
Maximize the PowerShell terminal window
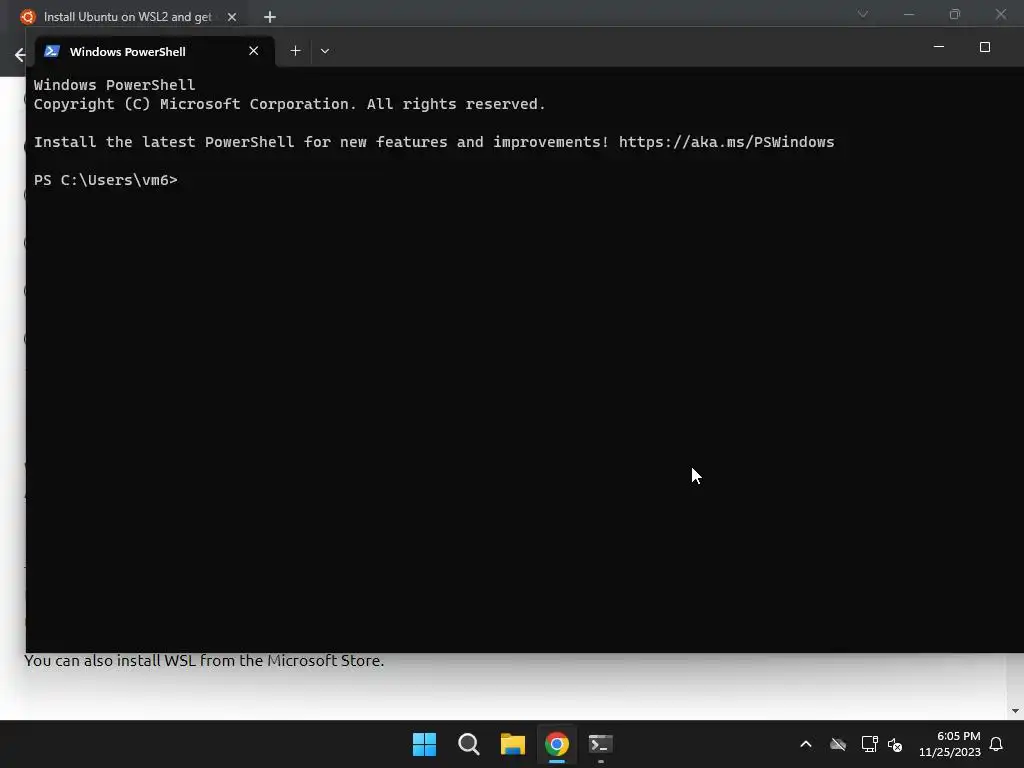point(984,47)
